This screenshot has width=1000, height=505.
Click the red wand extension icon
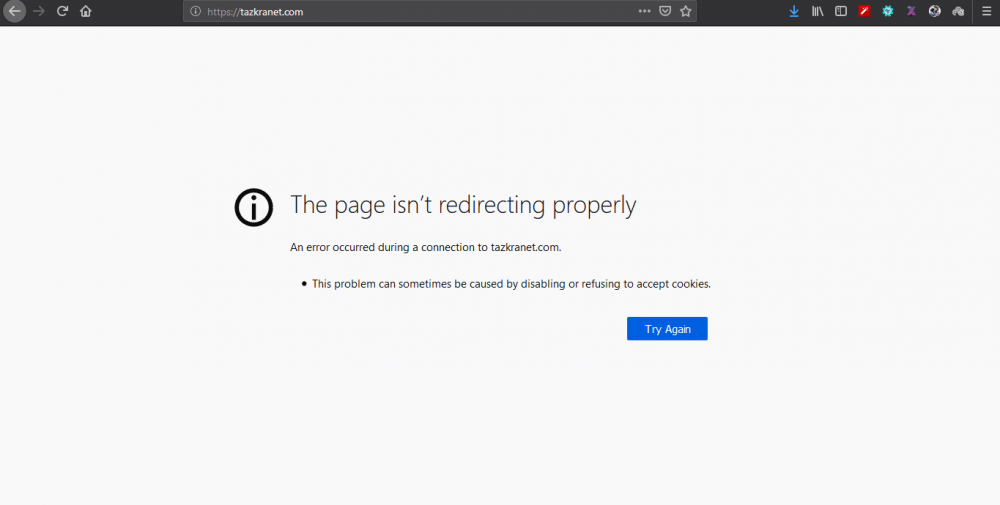864,12
